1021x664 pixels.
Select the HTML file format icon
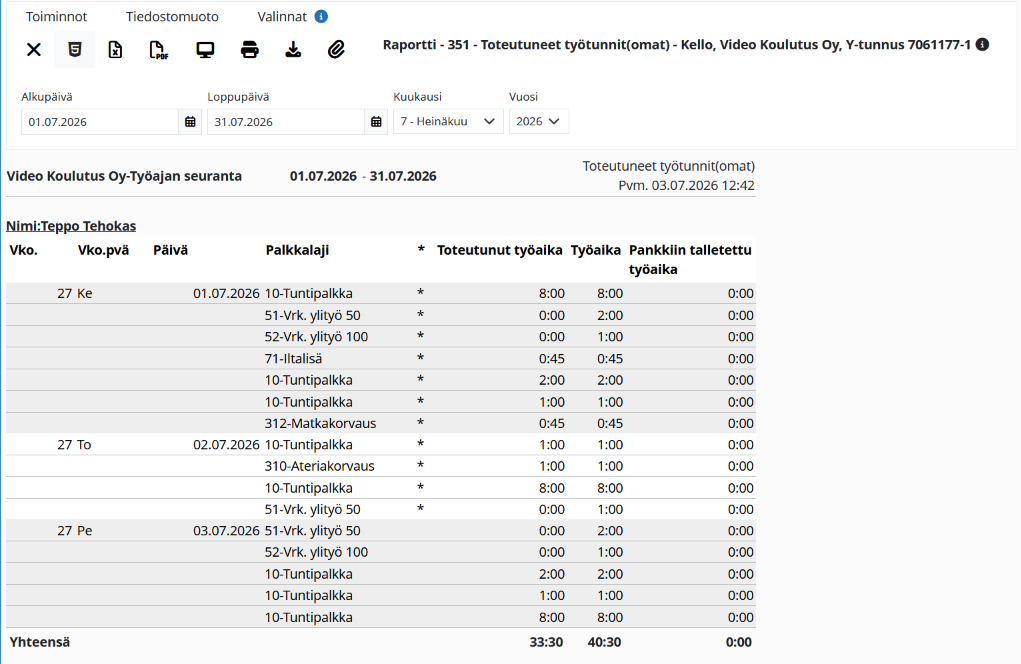coord(75,49)
